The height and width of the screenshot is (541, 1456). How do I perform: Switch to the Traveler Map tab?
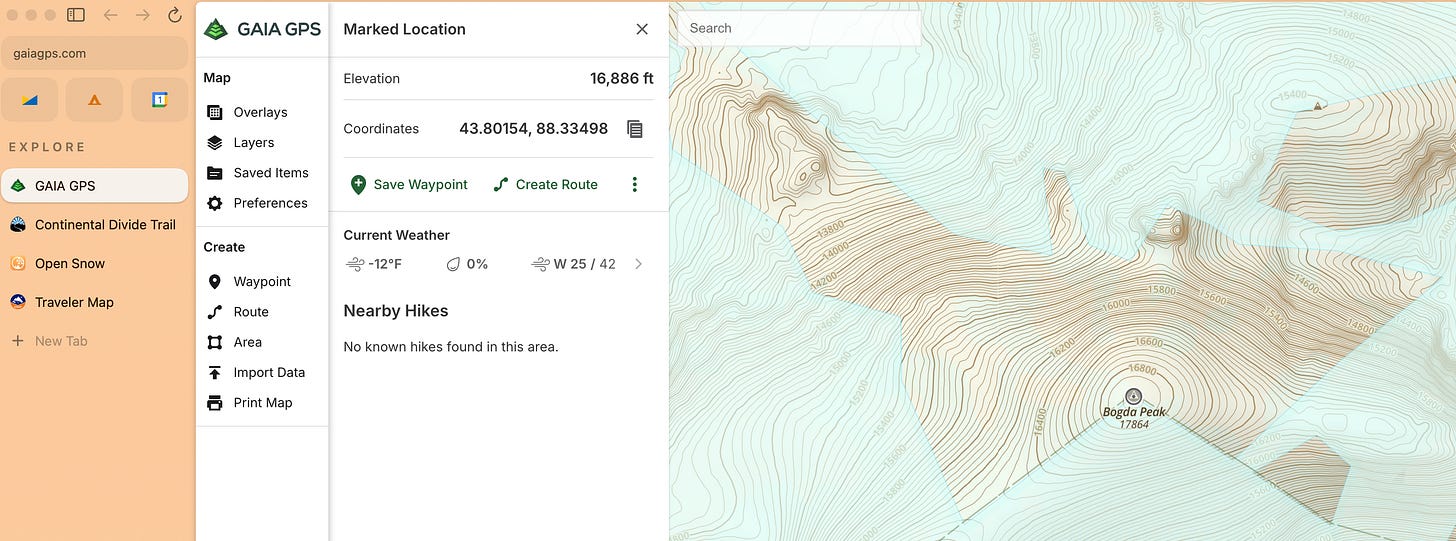94,302
